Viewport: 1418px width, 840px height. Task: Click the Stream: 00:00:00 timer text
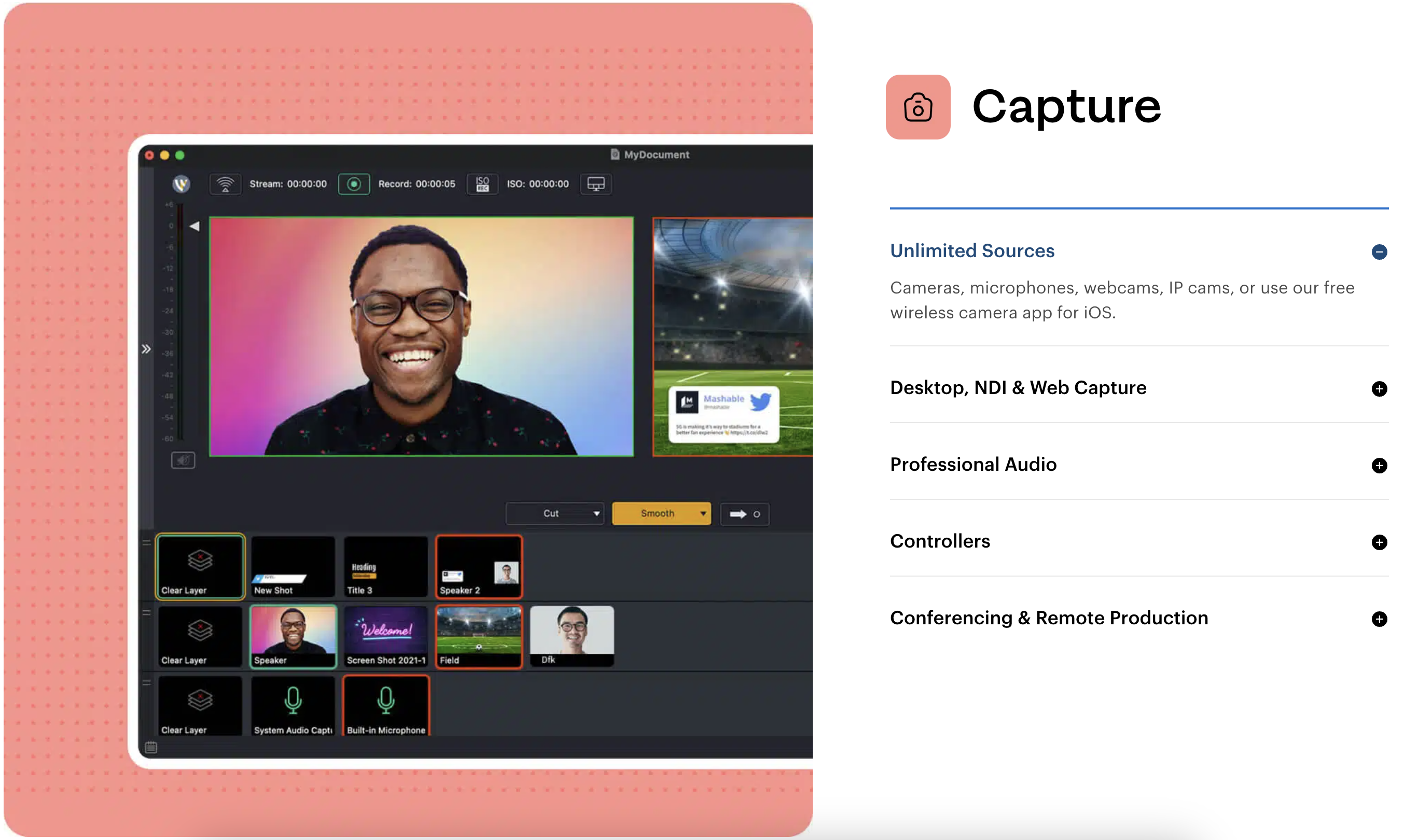tap(288, 184)
